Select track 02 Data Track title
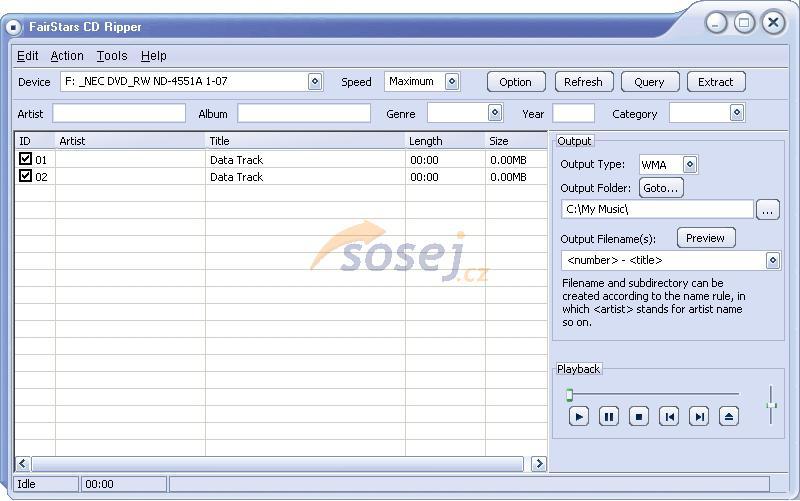 click(236, 177)
